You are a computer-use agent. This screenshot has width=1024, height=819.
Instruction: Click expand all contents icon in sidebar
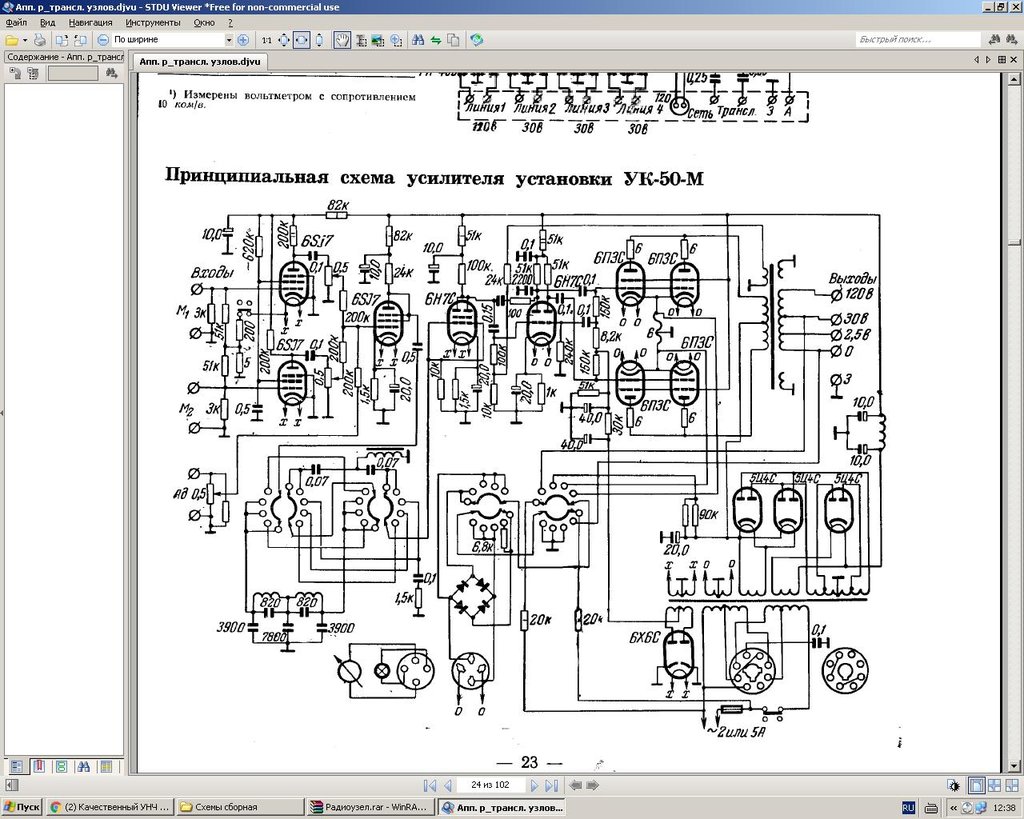point(15,74)
